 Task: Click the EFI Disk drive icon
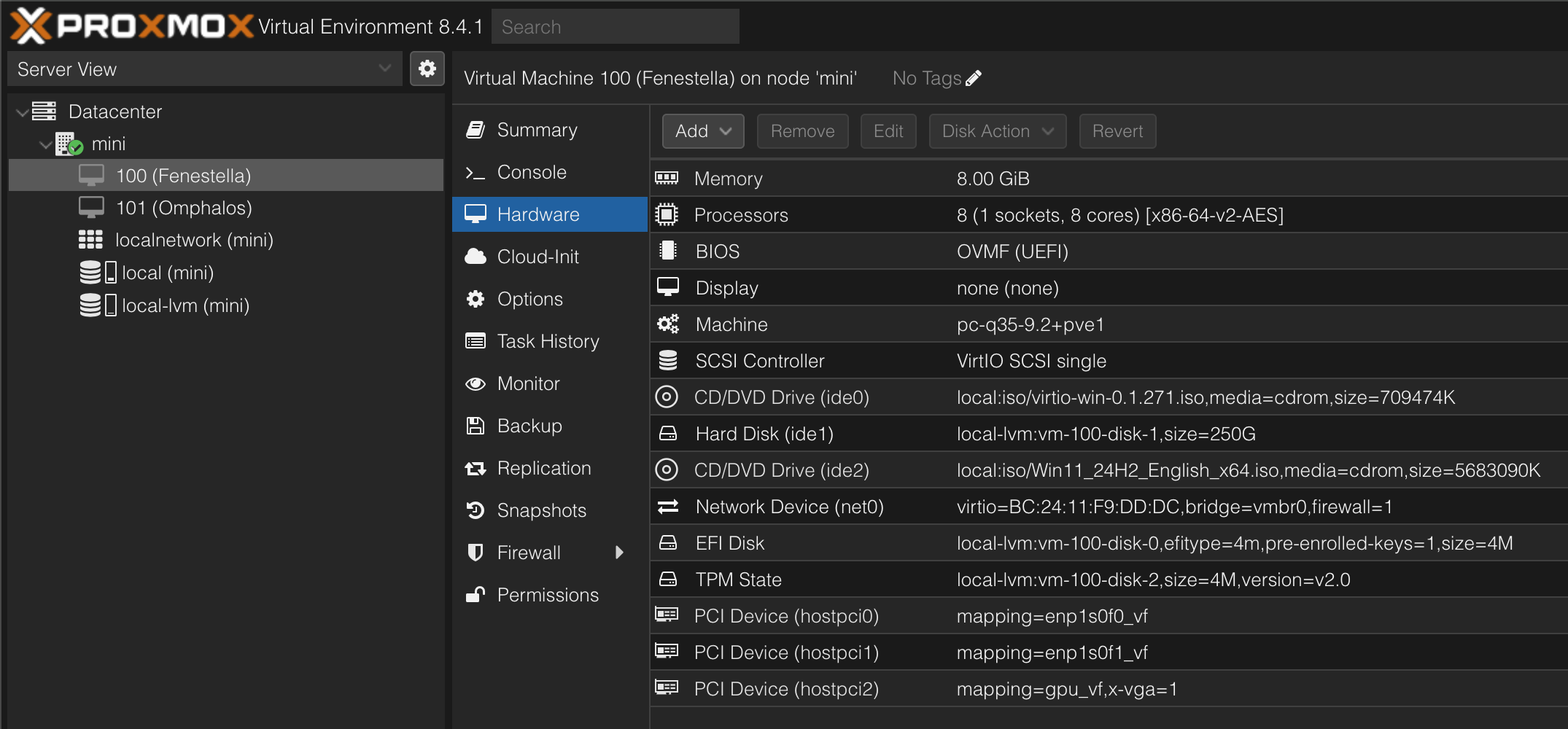(667, 543)
